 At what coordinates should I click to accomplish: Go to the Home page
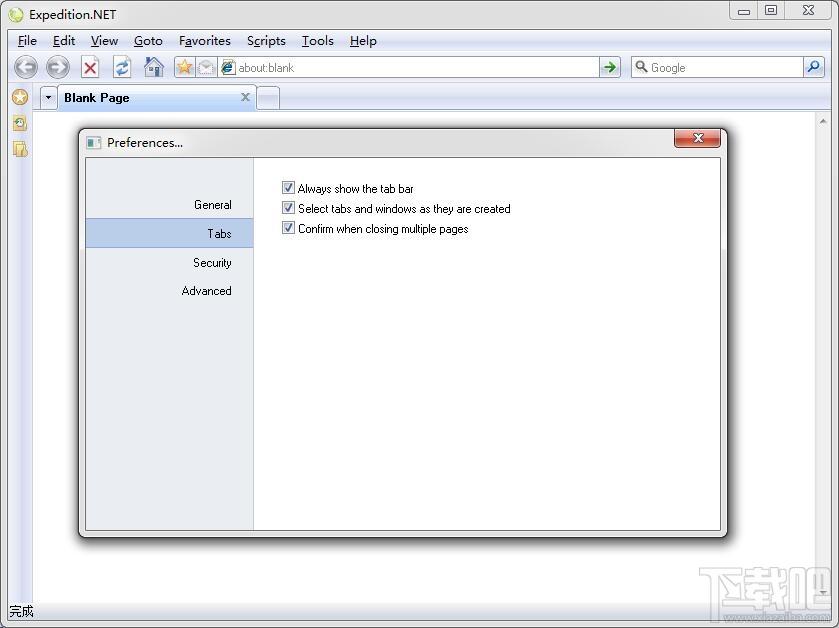pos(154,67)
